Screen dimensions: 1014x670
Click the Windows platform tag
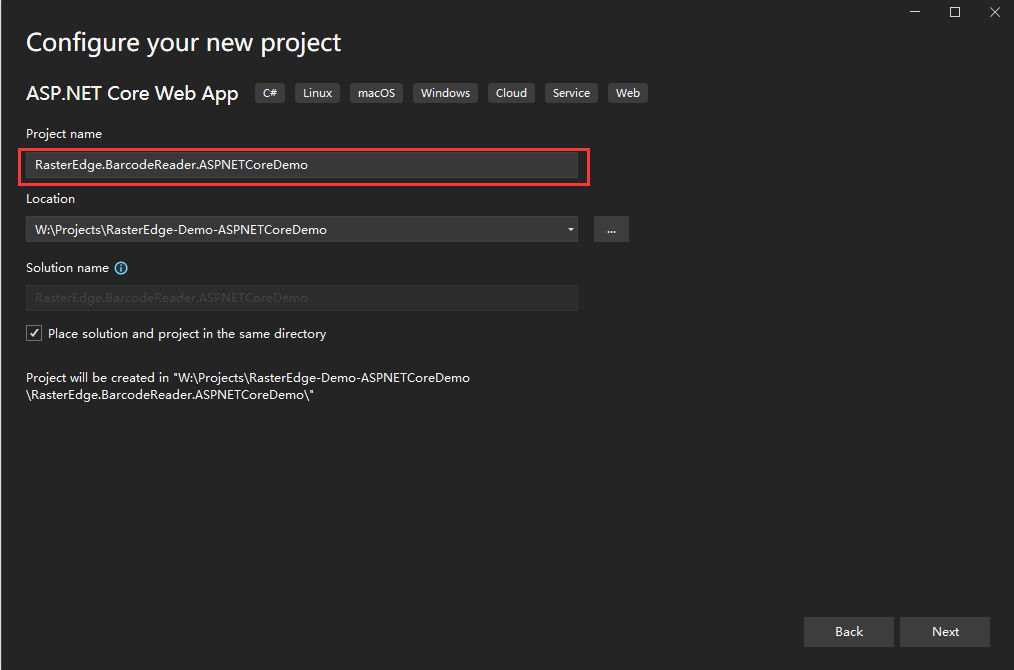444,92
